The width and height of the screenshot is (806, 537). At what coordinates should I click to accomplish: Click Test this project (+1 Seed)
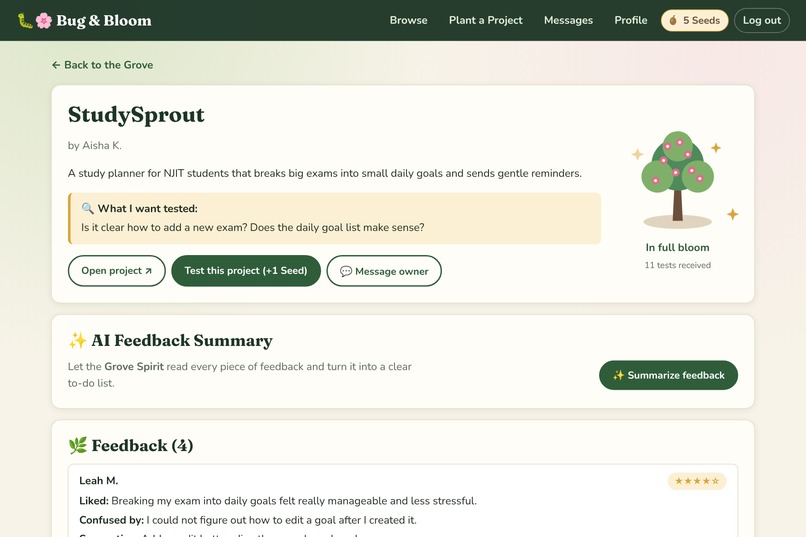click(246, 271)
